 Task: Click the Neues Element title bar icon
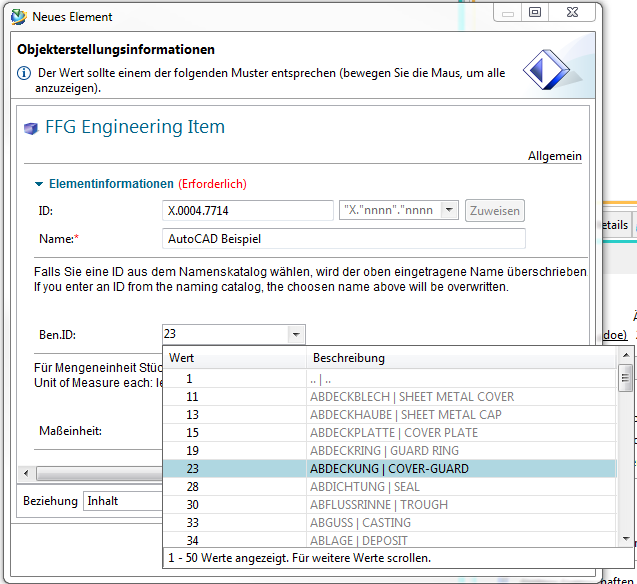click(x=17, y=16)
